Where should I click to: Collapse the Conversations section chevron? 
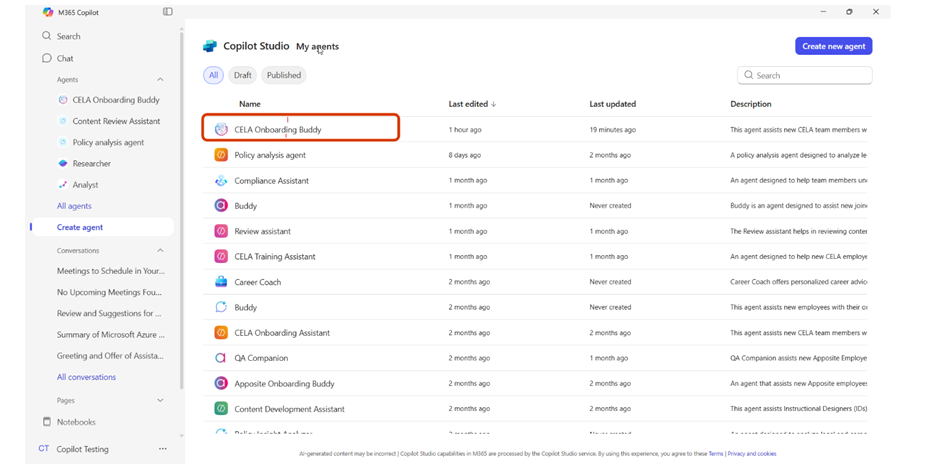pyautogui.click(x=160, y=250)
